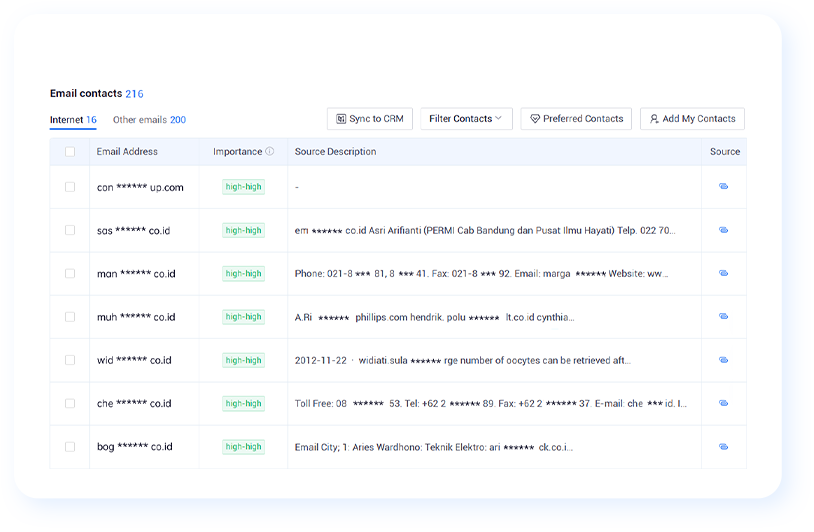Viewport: 814px width, 532px height.
Task: Tick checkbox beside che ****** co.id
Action: point(70,403)
